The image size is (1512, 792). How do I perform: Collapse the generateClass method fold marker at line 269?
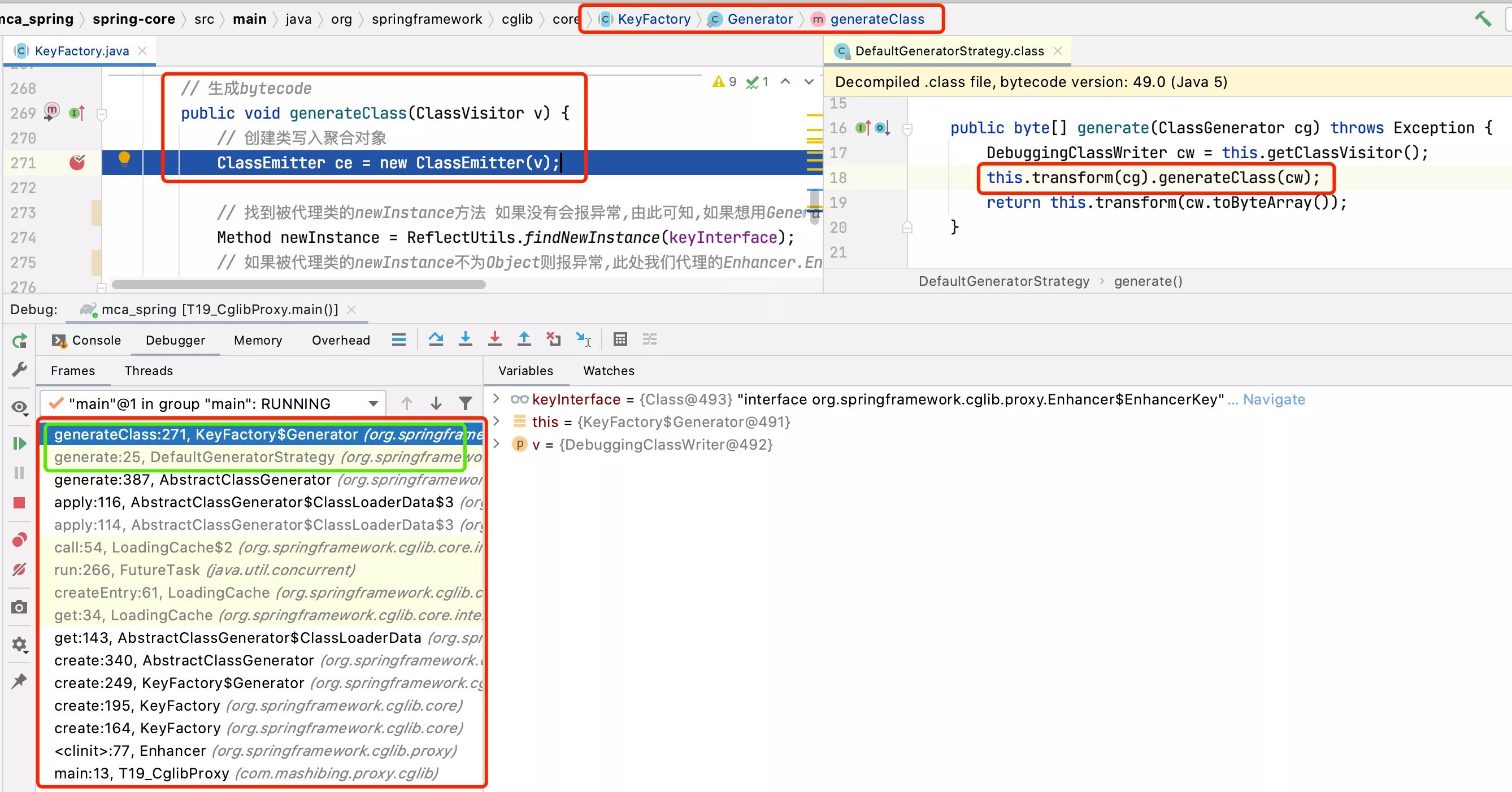[102, 115]
